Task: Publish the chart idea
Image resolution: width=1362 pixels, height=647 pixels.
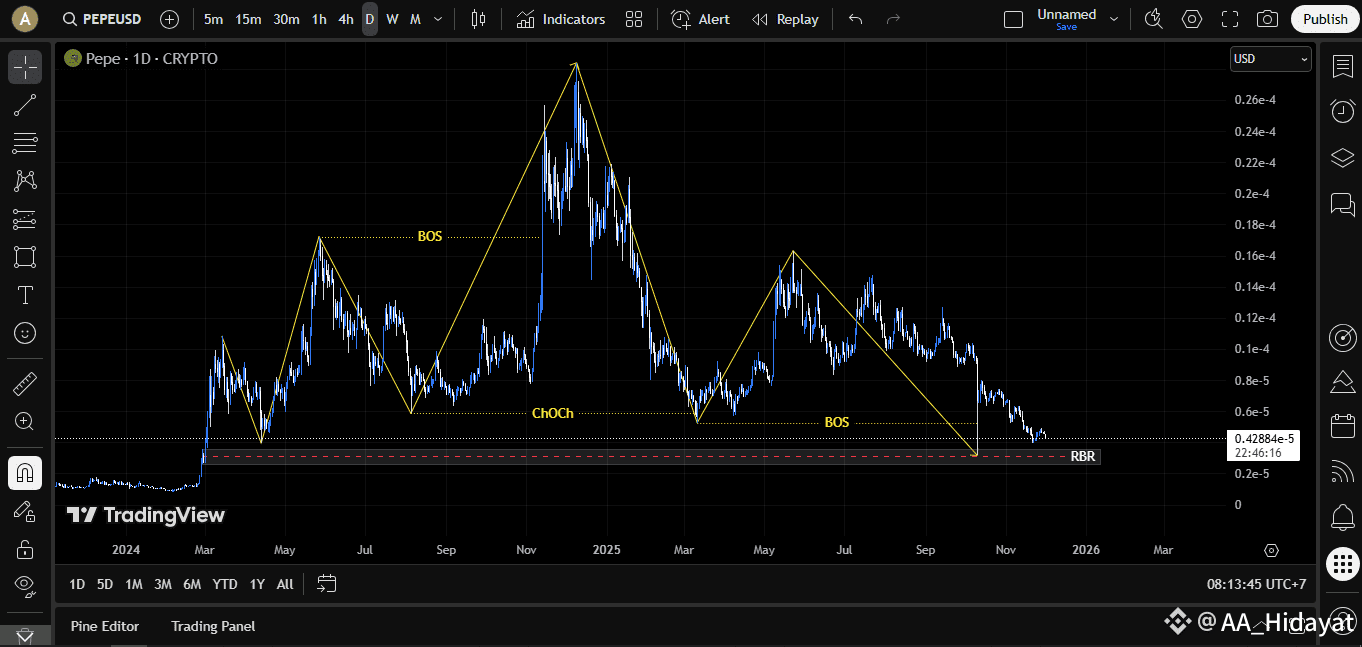Action: [x=1325, y=19]
